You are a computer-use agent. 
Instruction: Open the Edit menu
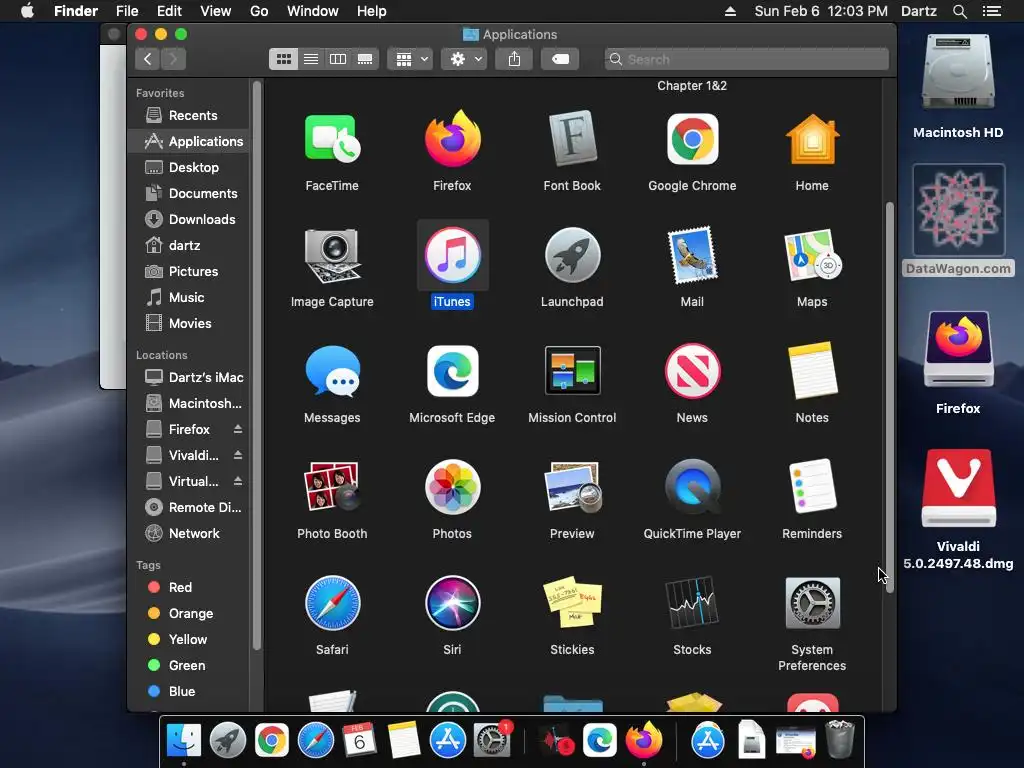tap(169, 11)
